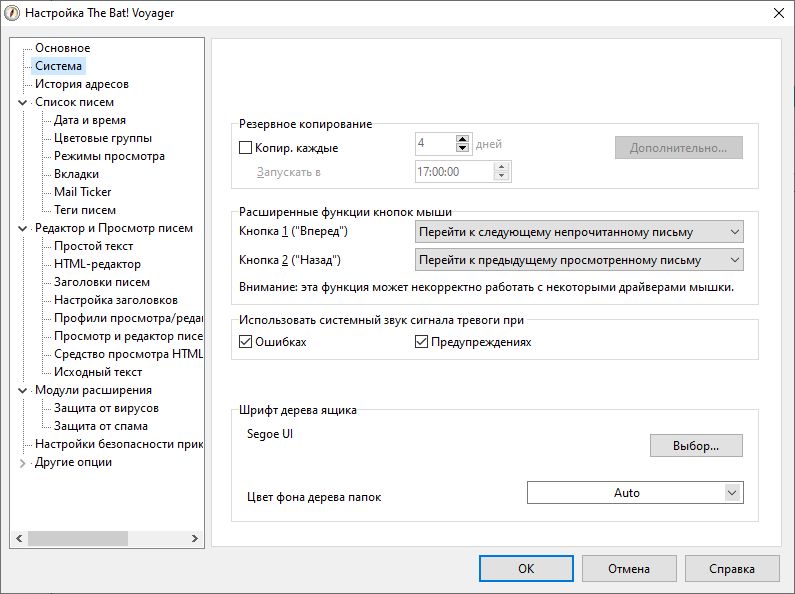This screenshot has width=795, height=594.
Task: Select Основное in the settings tree
Action: (62, 48)
